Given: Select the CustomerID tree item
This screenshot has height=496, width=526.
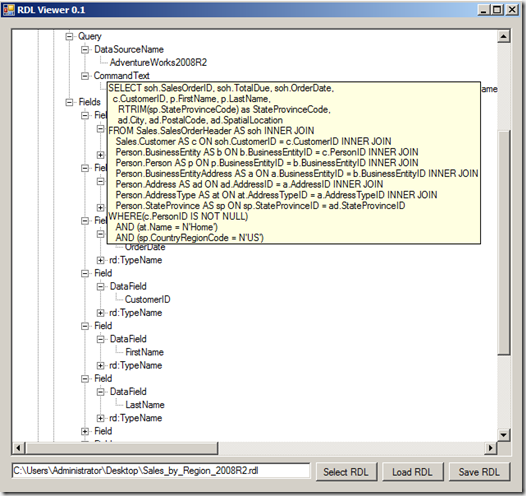Looking at the screenshot, I should click(x=148, y=299).
